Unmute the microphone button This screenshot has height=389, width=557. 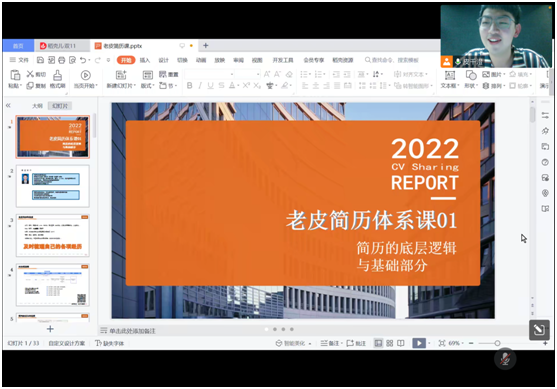[505, 359]
